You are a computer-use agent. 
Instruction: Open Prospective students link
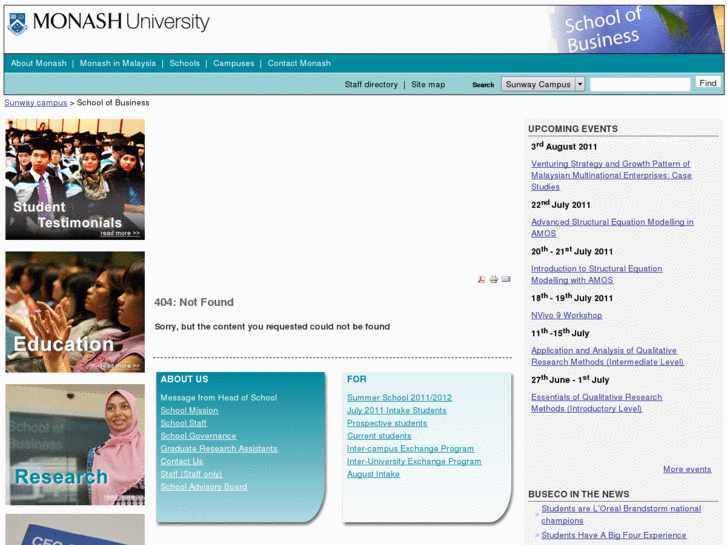click(387, 423)
